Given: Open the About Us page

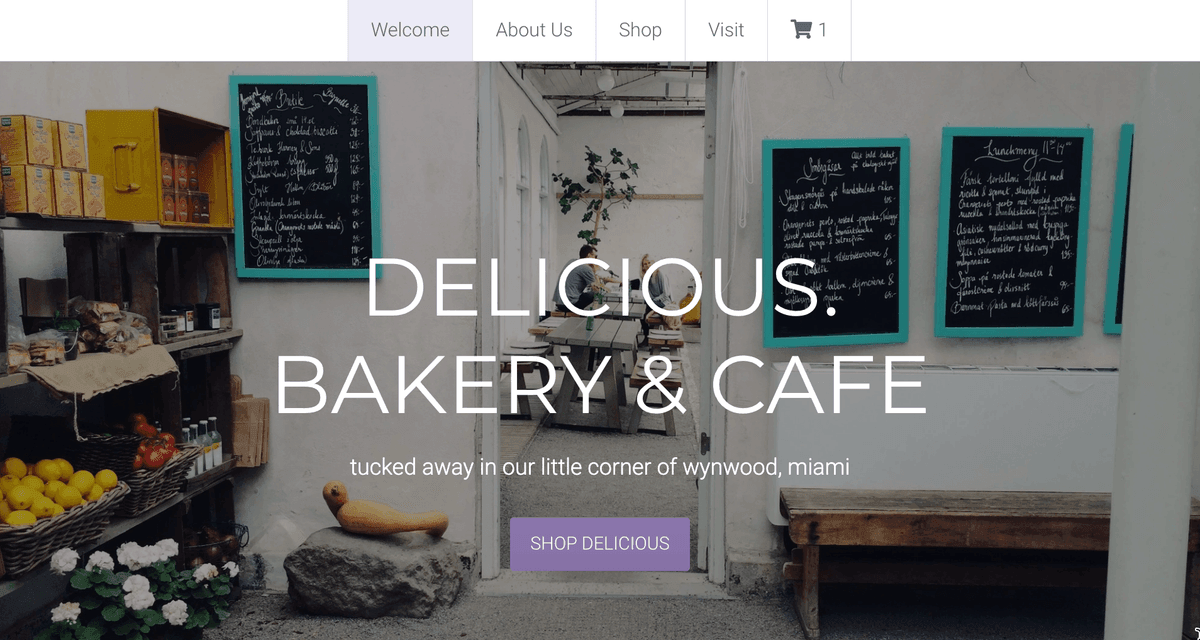Looking at the screenshot, I should click(x=534, y=30).
